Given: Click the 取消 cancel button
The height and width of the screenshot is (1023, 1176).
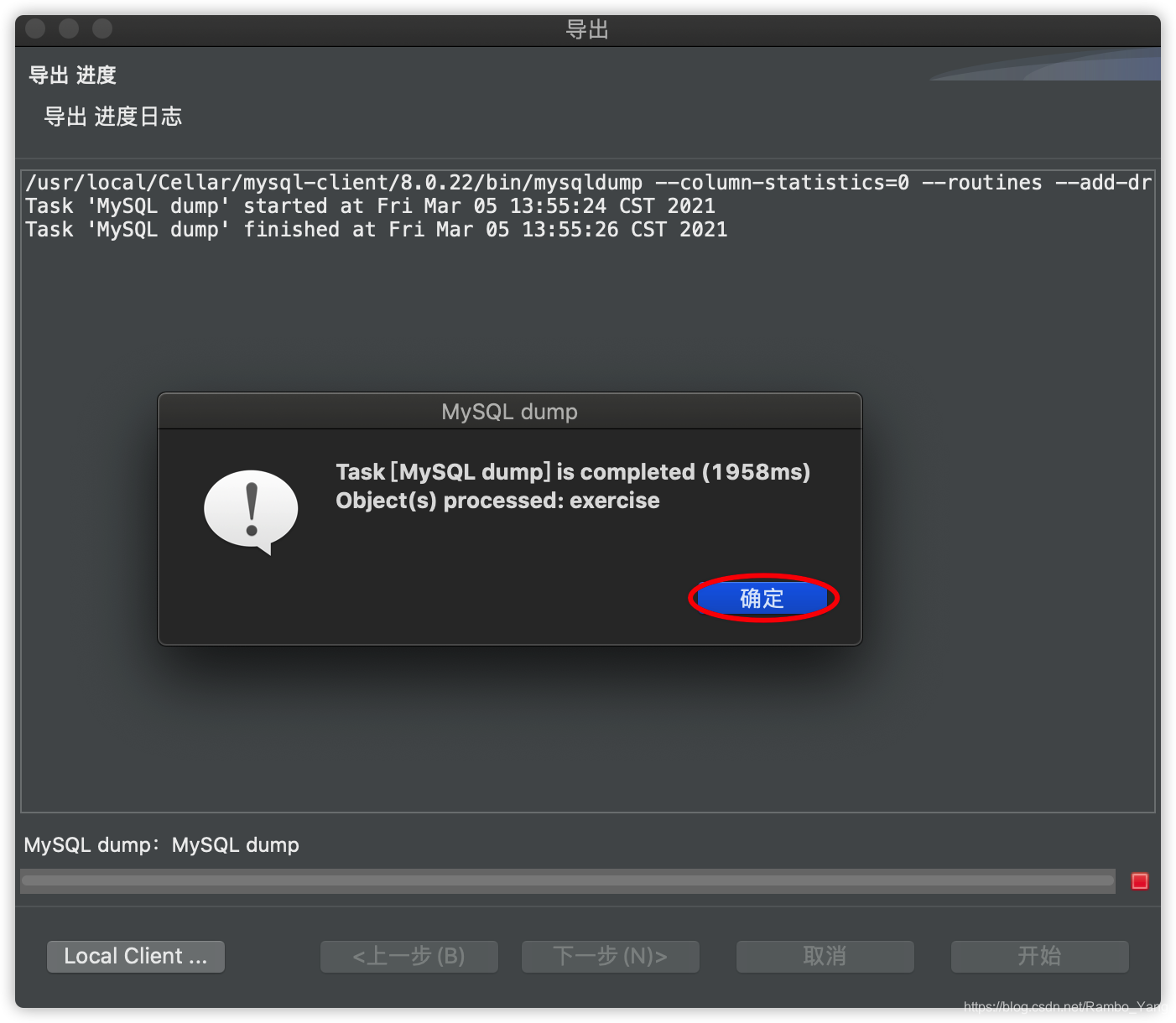Looking at the screenshot, I should [825, 956].
